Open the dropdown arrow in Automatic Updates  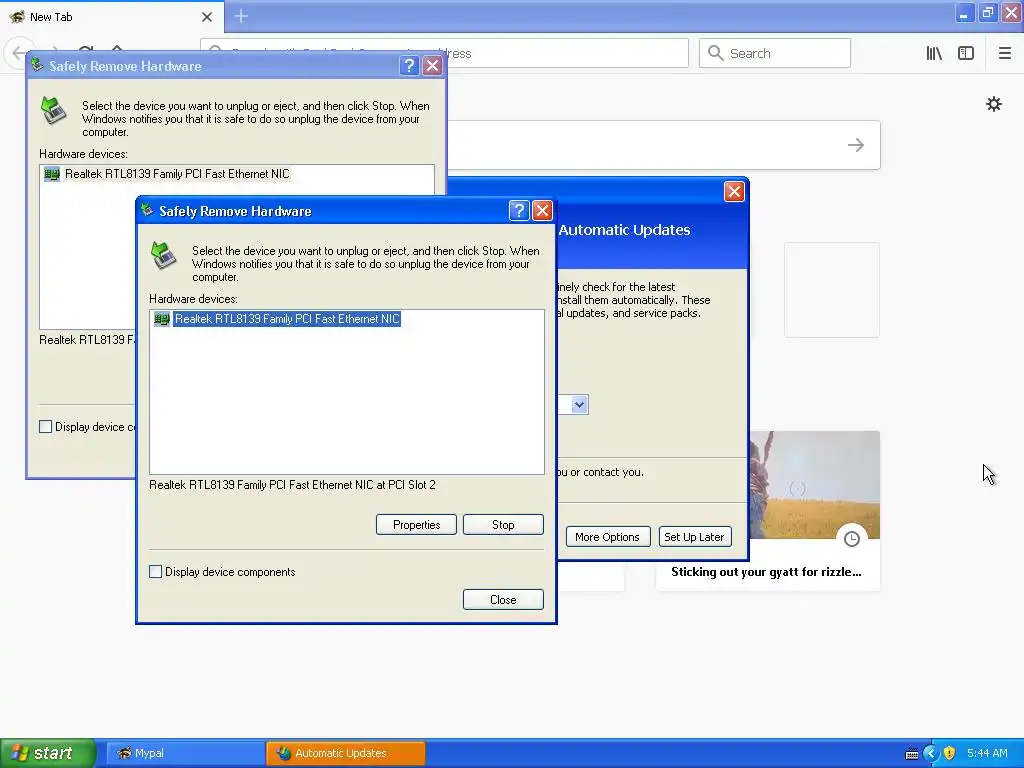[579, 405]
